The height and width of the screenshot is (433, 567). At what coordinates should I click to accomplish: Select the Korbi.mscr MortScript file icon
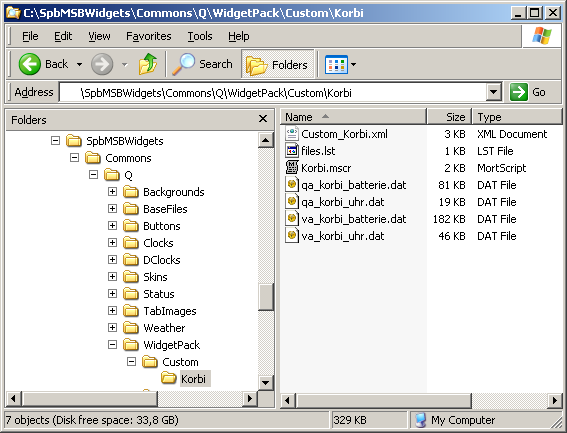pyautogui.click(x=291, y=167)
